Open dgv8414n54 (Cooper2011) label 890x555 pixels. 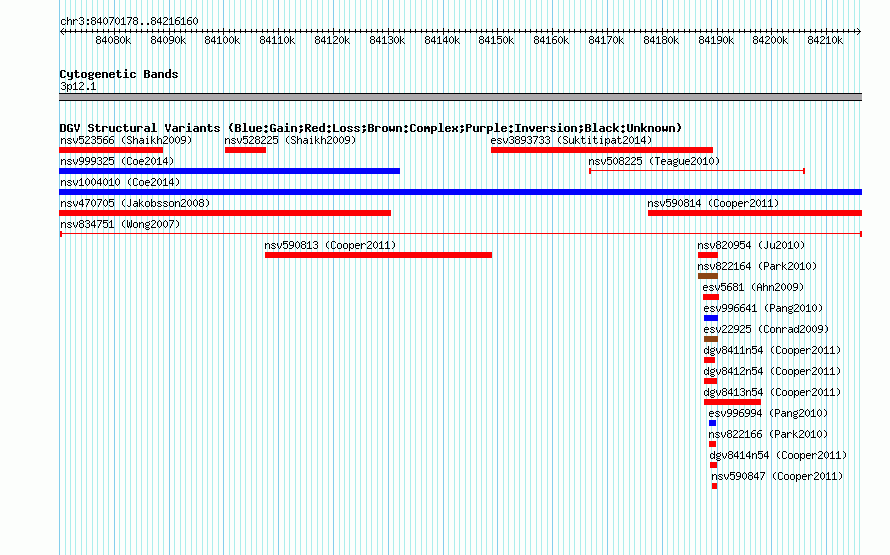click(x=778, y=455)
